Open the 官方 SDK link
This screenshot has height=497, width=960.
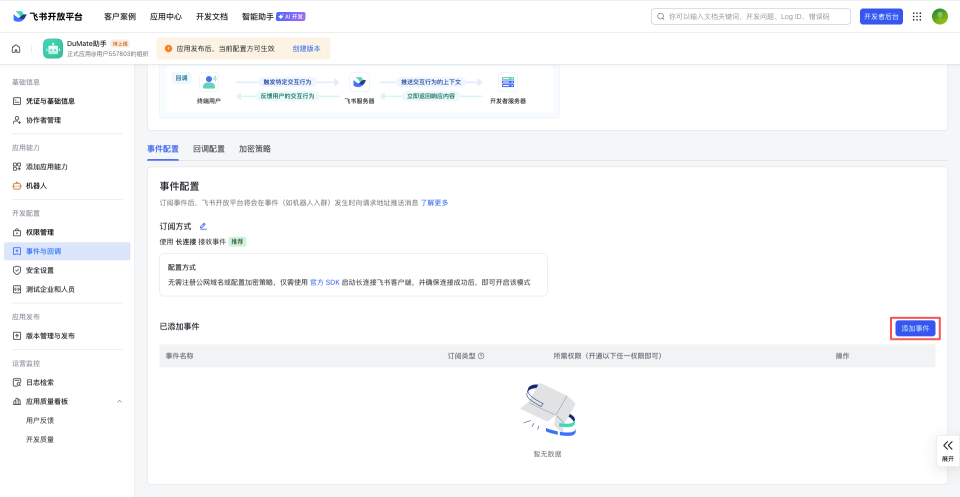point(325,283)
